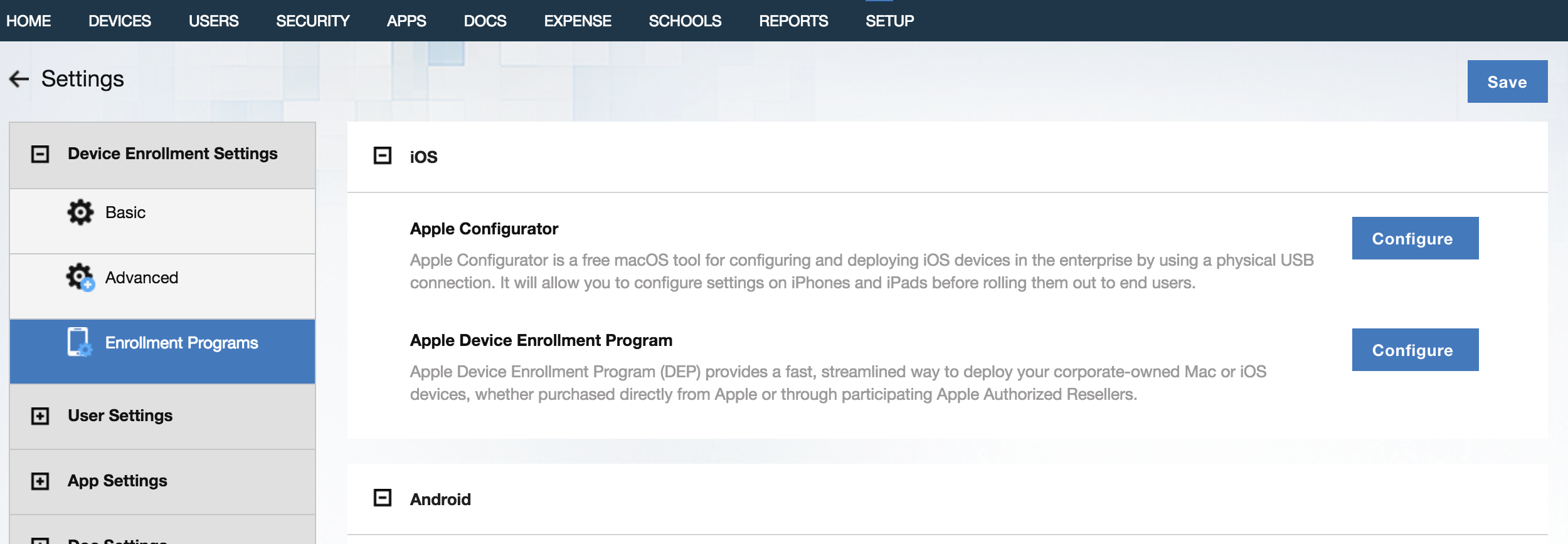Screen dimensions: 1568x544
Task: Click the Basic gear icon
Action: click(x=80, y=212)
